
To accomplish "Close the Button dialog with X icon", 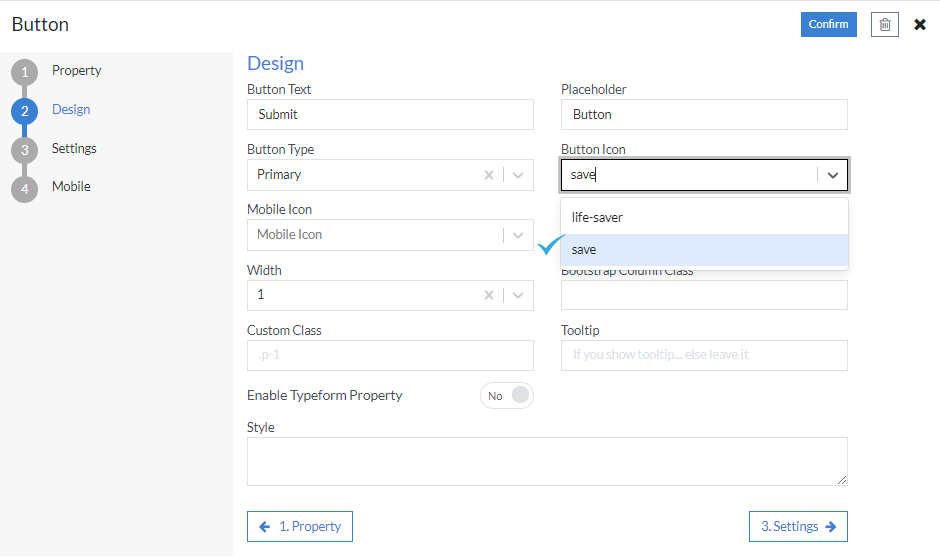I will point(920,24).
